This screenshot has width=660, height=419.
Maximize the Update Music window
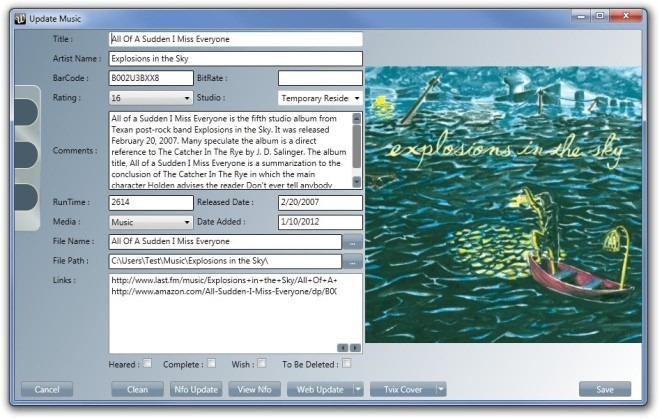tap(599, 16)
